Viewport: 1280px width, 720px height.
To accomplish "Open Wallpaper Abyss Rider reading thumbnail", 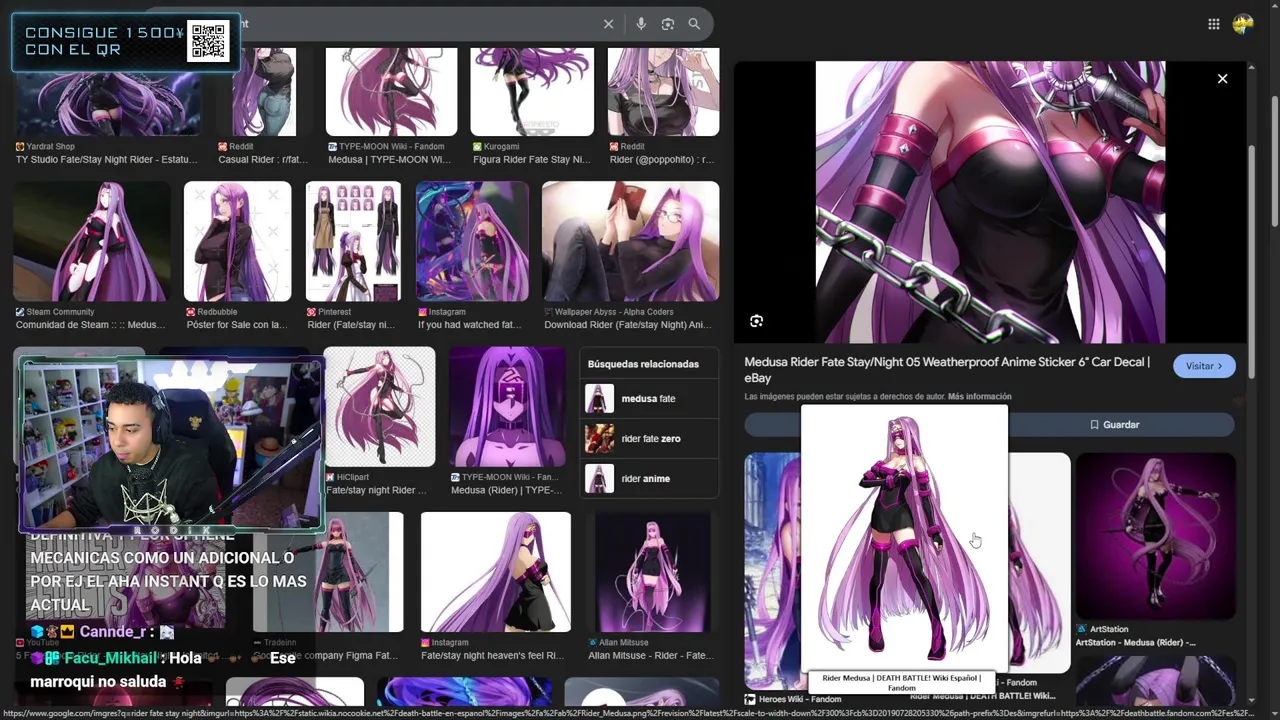I will click(x=630, y=241).
